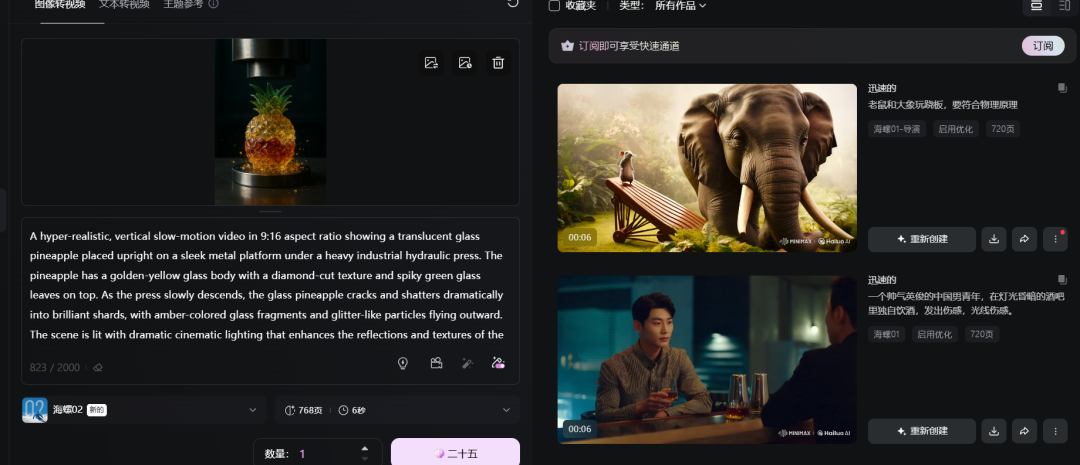Download the bar scene video
This screenshot has height=465, width=1080.
click(993, 431)
